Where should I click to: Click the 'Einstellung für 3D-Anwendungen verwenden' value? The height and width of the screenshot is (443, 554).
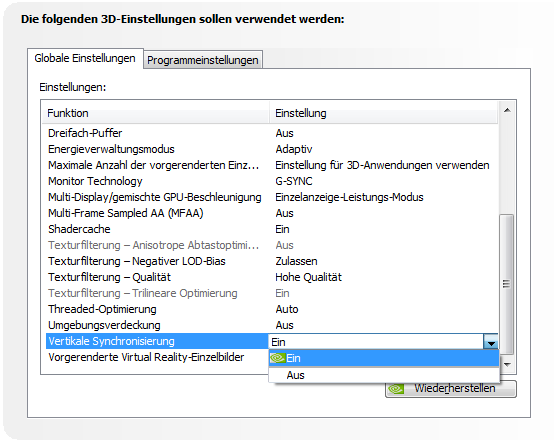(382, 165)
